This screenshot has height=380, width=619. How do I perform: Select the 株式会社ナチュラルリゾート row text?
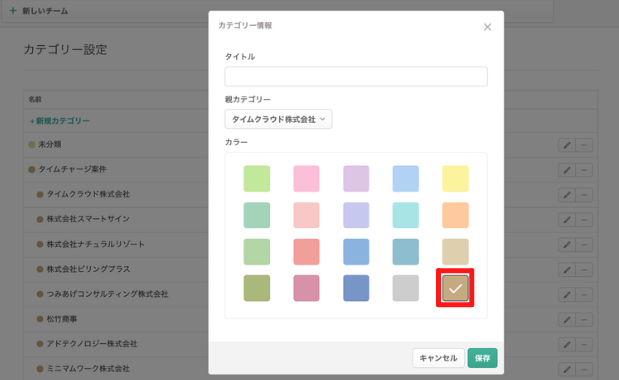[x=96, y=244]
